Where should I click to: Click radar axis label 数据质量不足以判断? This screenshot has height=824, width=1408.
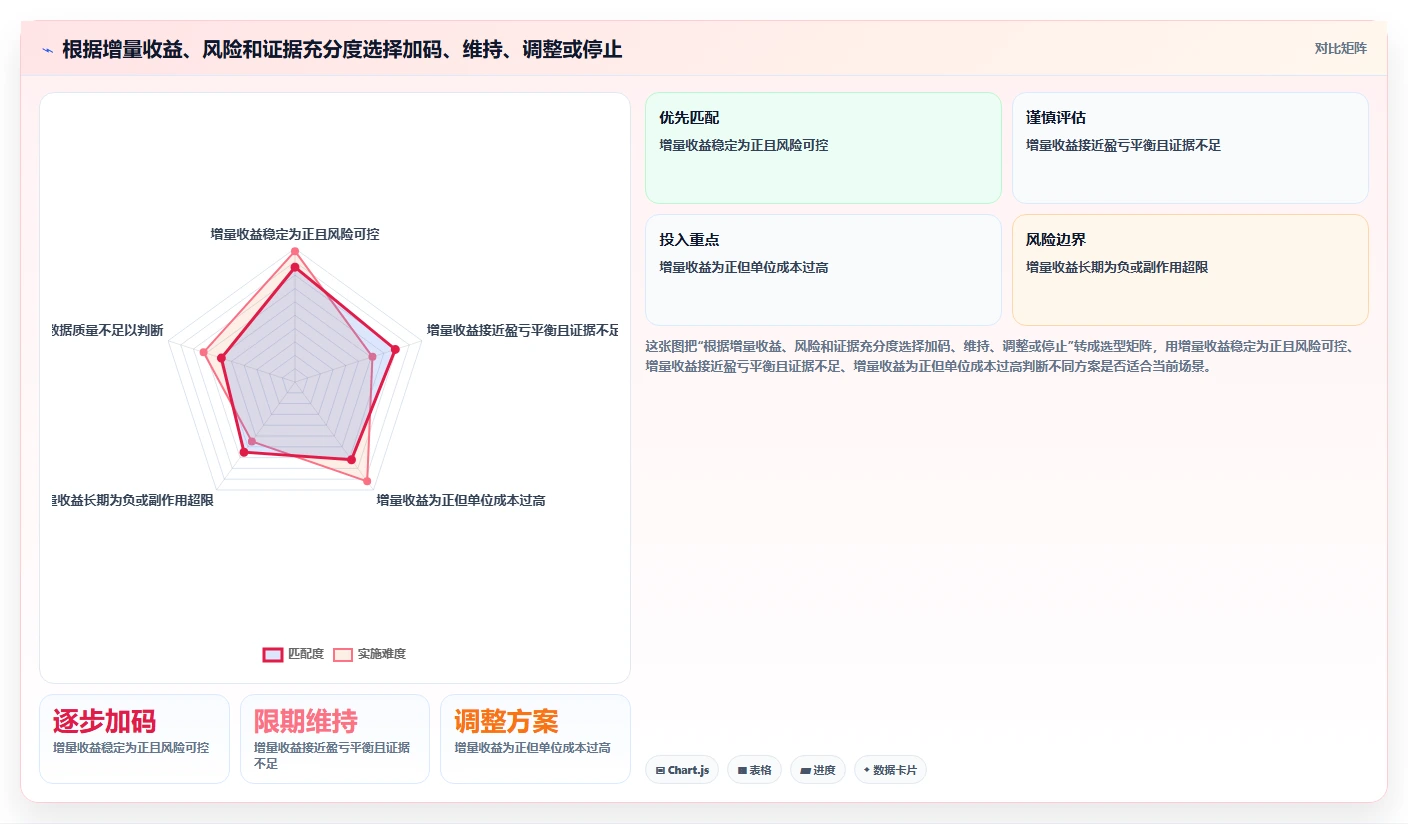(108, 331)
